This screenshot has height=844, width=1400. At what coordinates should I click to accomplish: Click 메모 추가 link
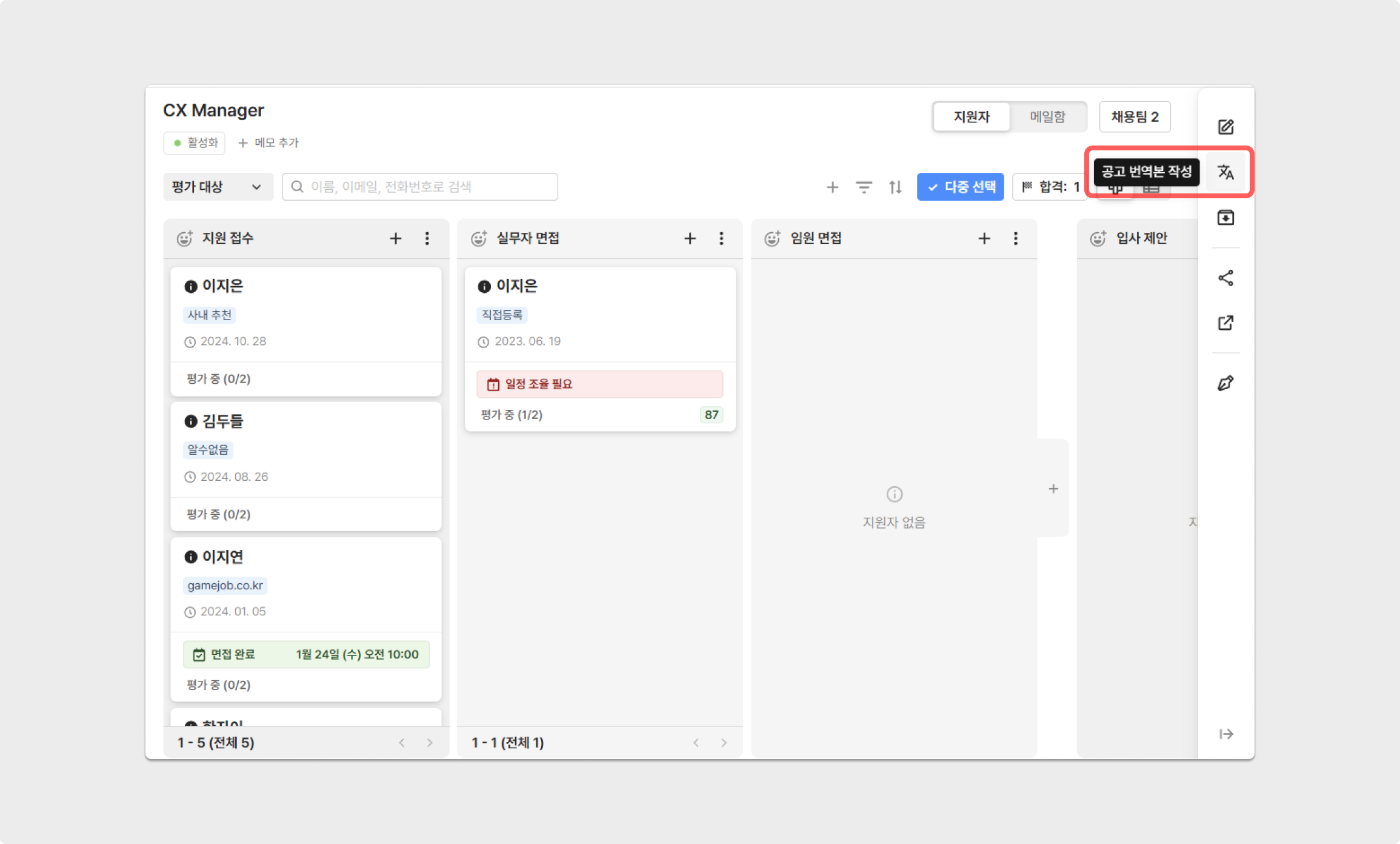click(x=268, y=143)
